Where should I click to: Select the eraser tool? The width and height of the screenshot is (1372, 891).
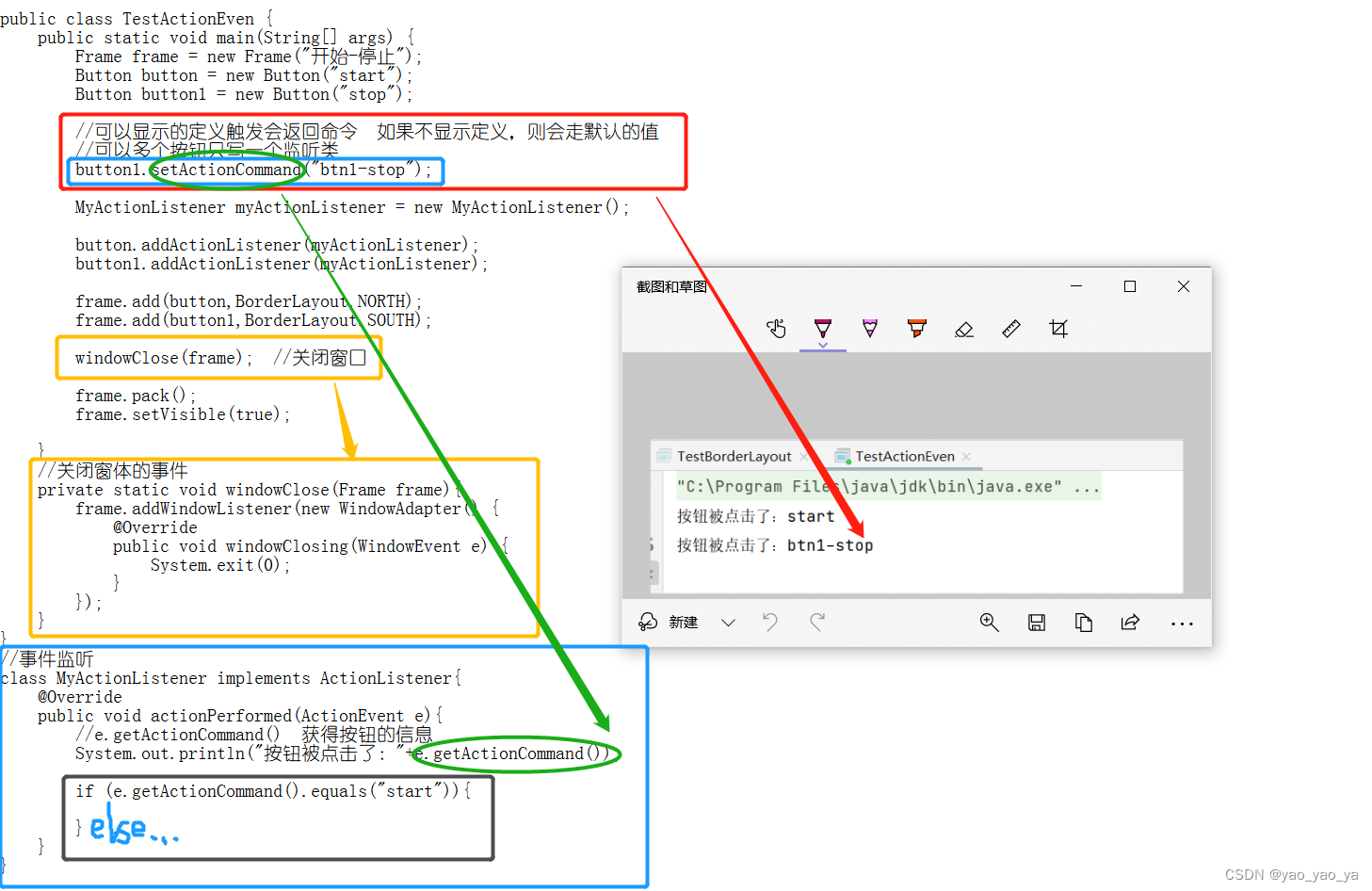[x=964, y=329]
